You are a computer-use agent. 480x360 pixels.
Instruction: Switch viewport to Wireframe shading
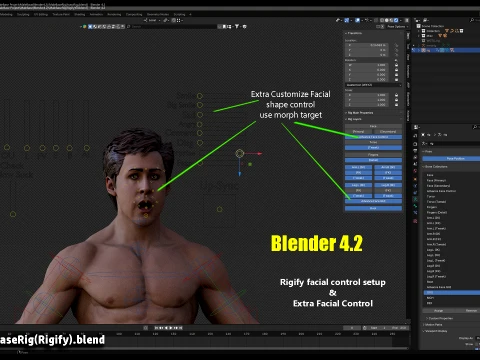382,20
